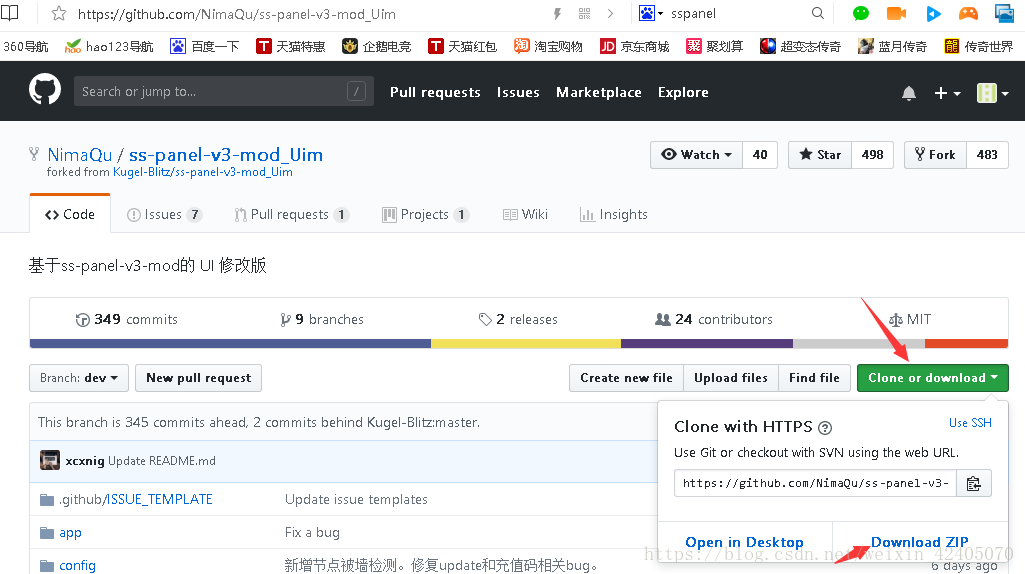Viewport: 1025px width, 574px height.
Task: Click New pull request button
Action: point(199,378)
